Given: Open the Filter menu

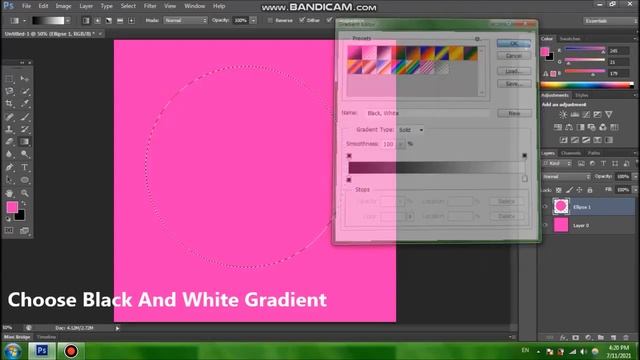Looking at the screenshot, I should coord(150,6).
